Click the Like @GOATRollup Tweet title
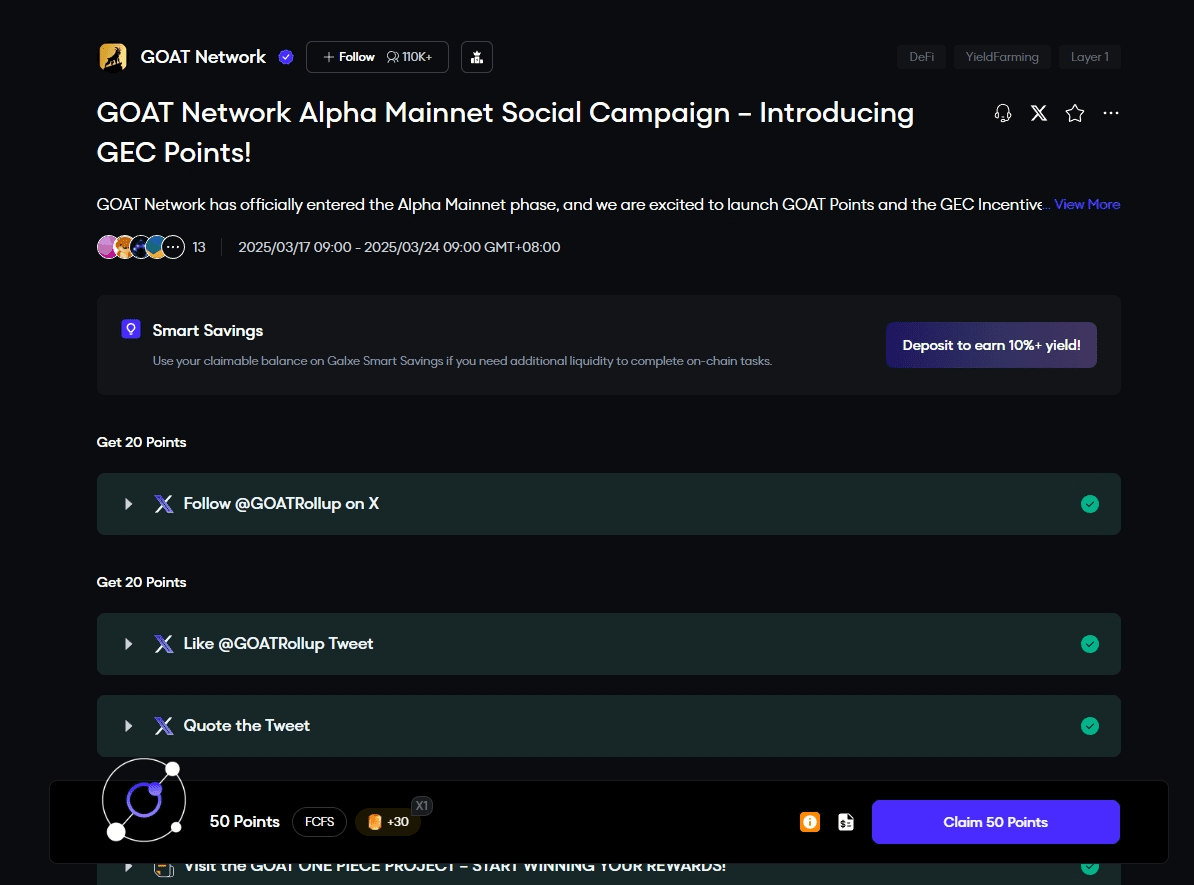1194x885 pixels. click(278, 644)
